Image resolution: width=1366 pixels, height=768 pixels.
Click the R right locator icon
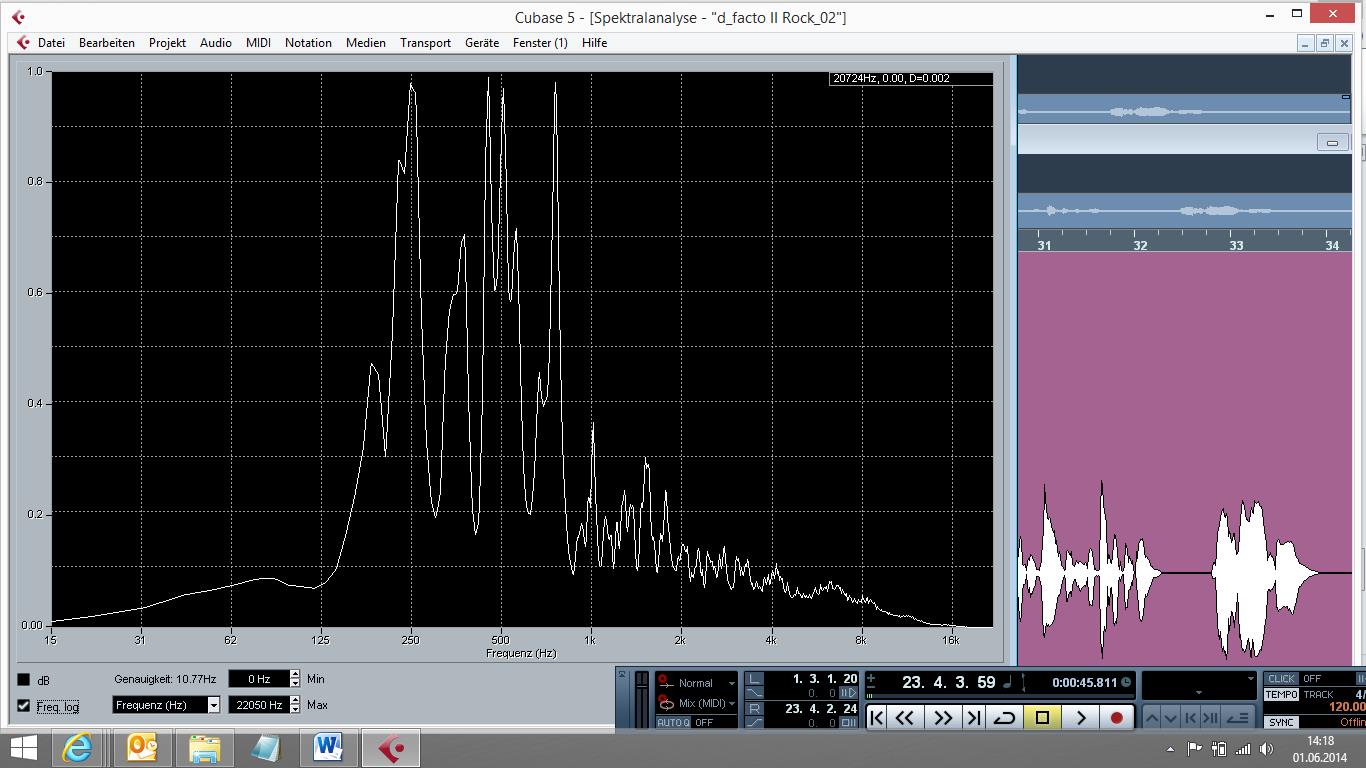(754, 708)
